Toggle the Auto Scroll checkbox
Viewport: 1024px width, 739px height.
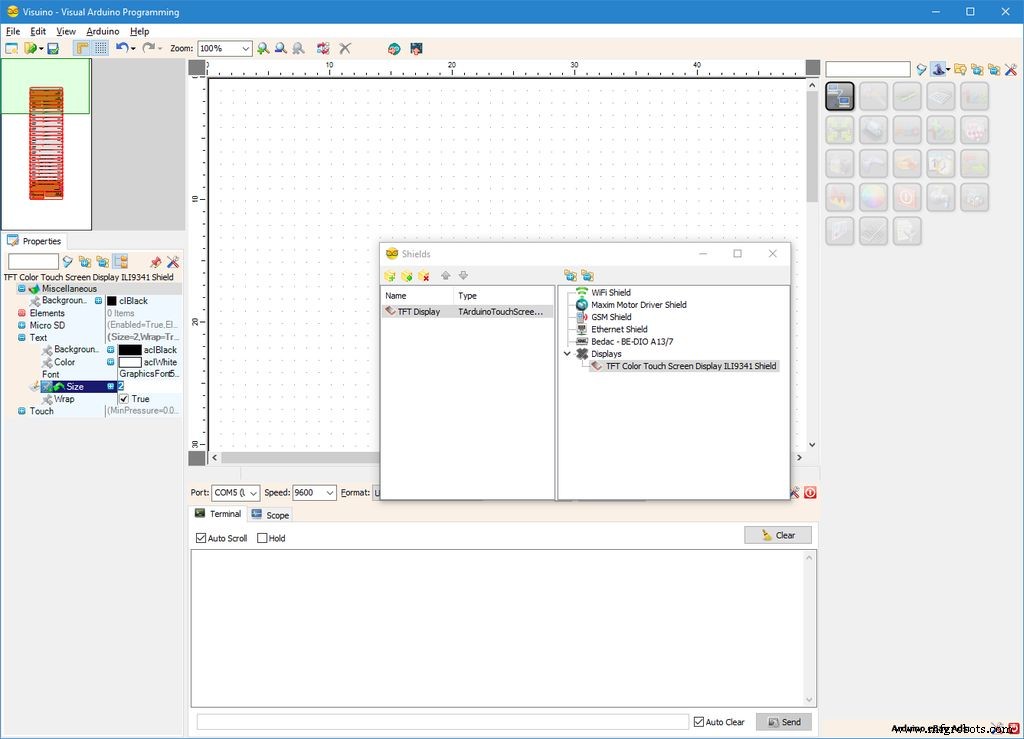pyautogui.click(x=202, y=538)
